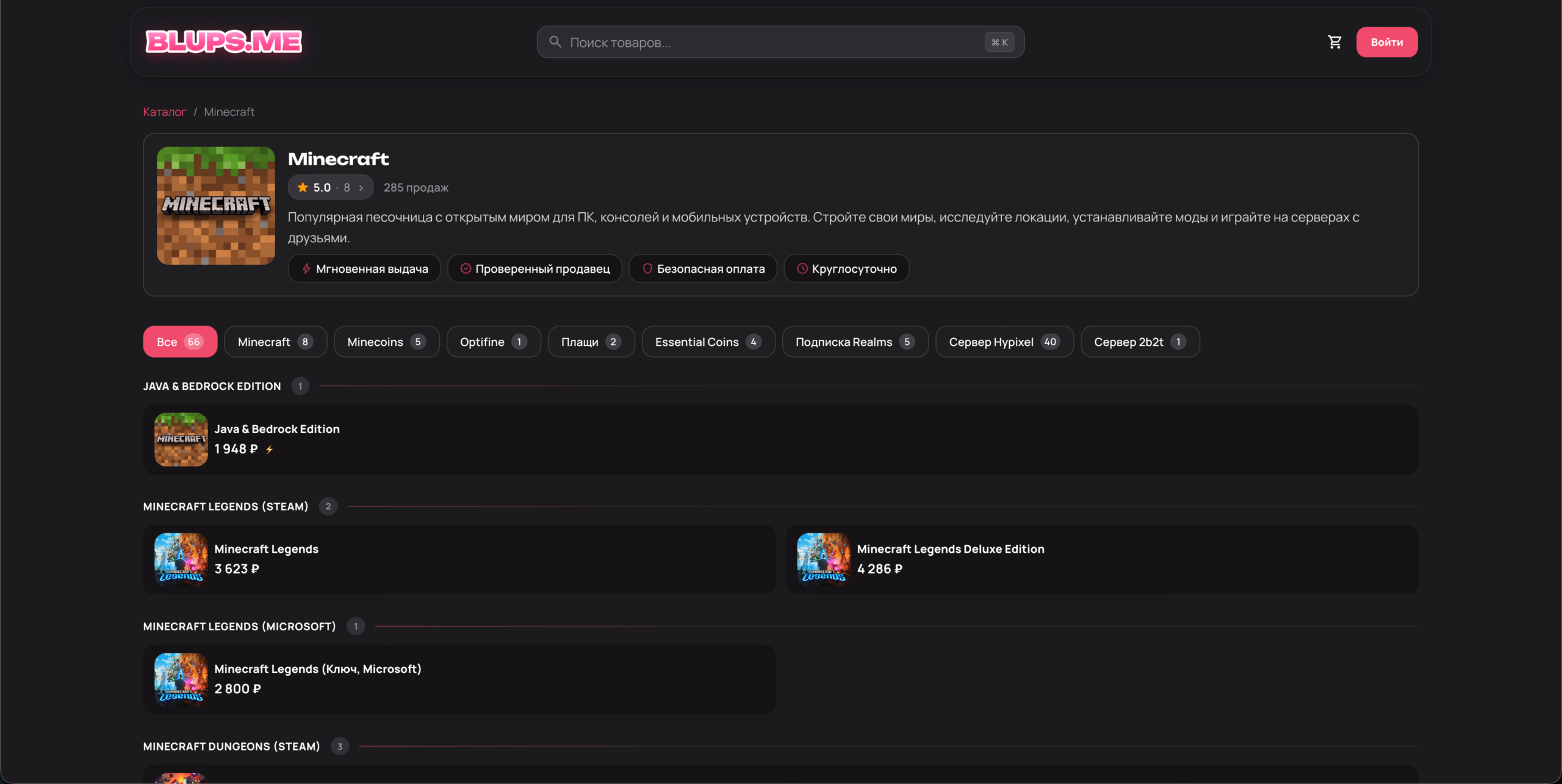Select the Плащи filter tab
The image size is (1562, 784).
click(x=591, y=342)
